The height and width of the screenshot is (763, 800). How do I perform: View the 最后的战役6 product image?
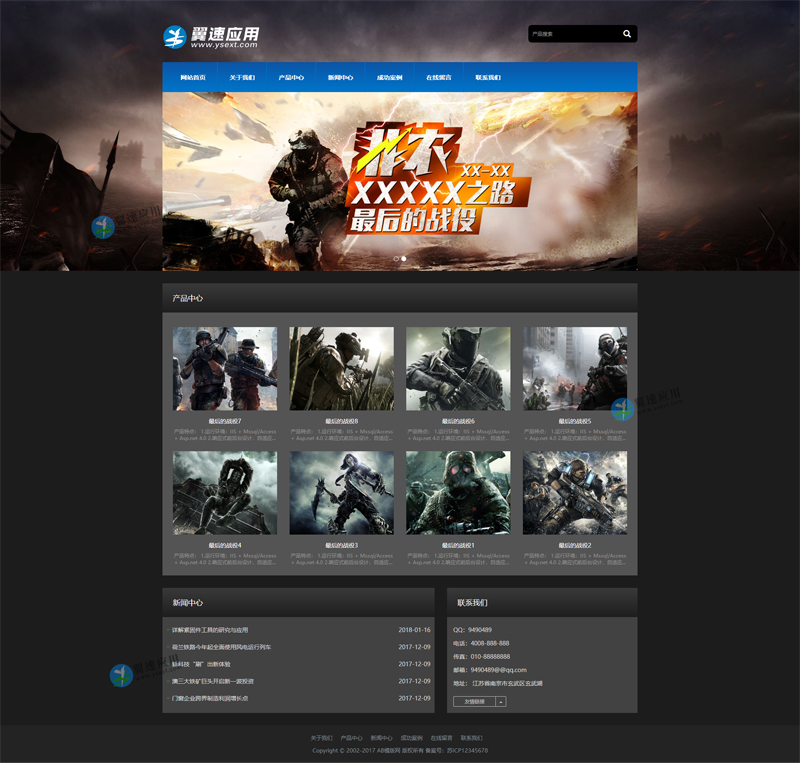point(458,369)
